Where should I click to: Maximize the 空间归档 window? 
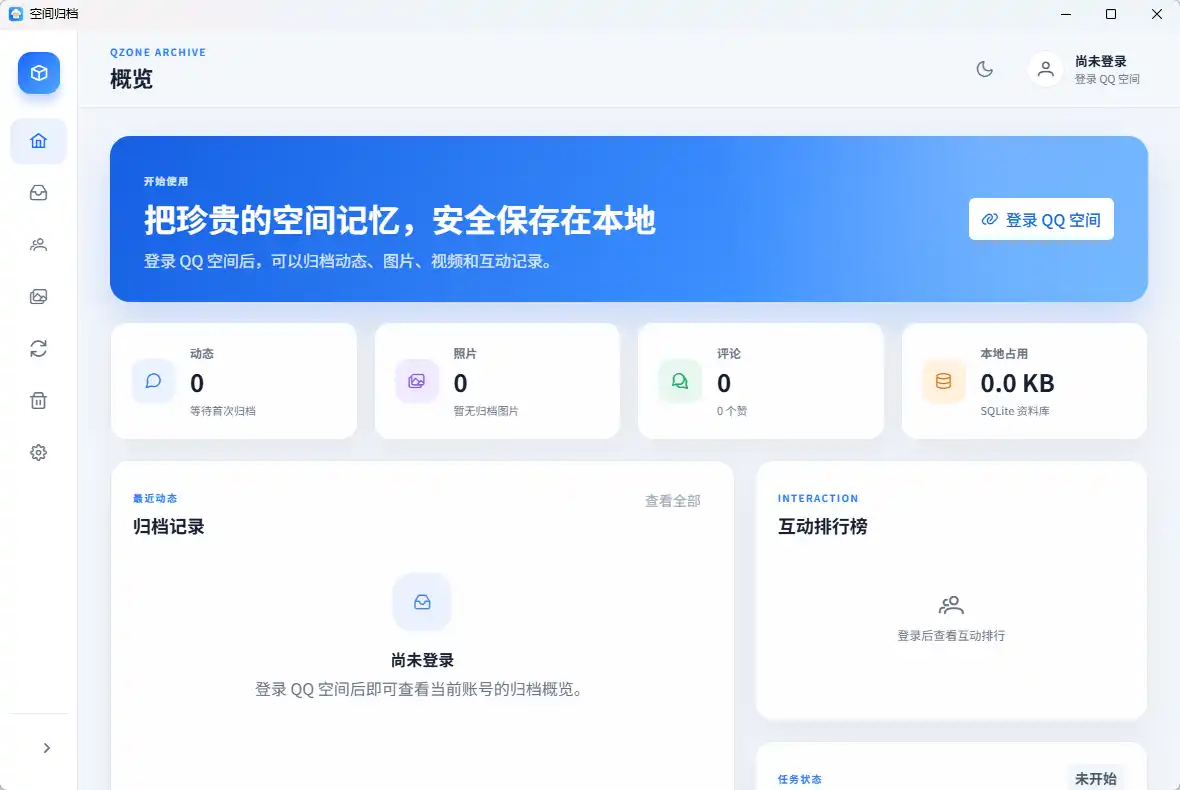click(1111, 14)
